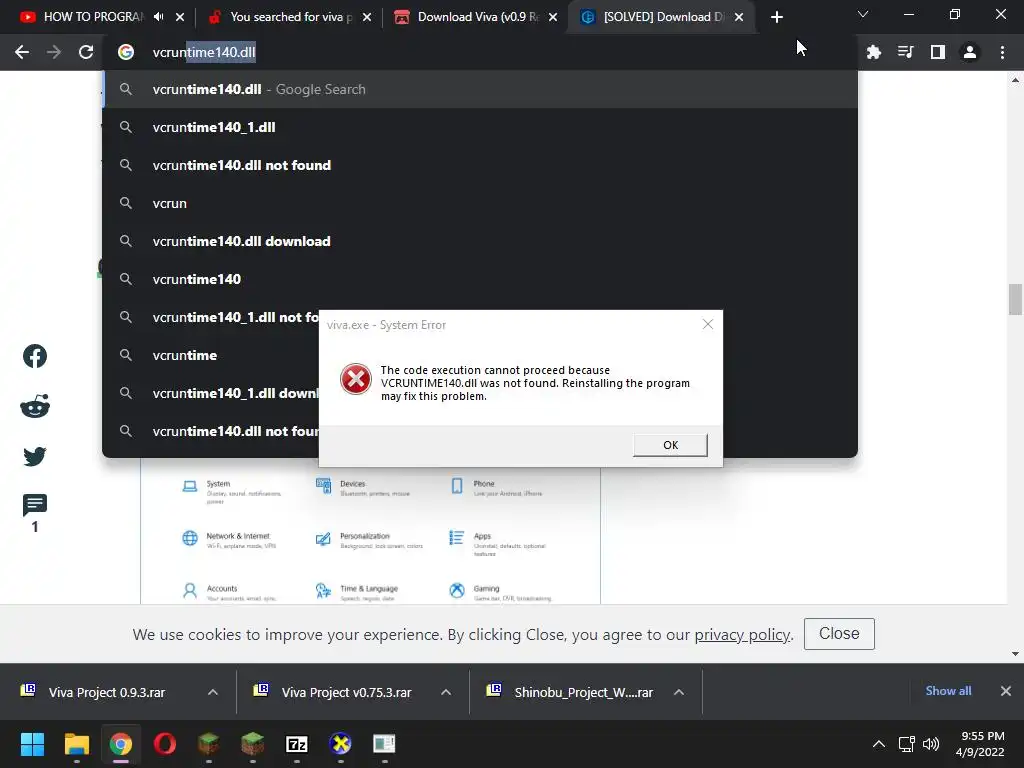Image resolution: width=1024 pixels, height=768 pixels.
Task: Open the Viva Project v0.75.3.rar download
Action: point(346,692)
